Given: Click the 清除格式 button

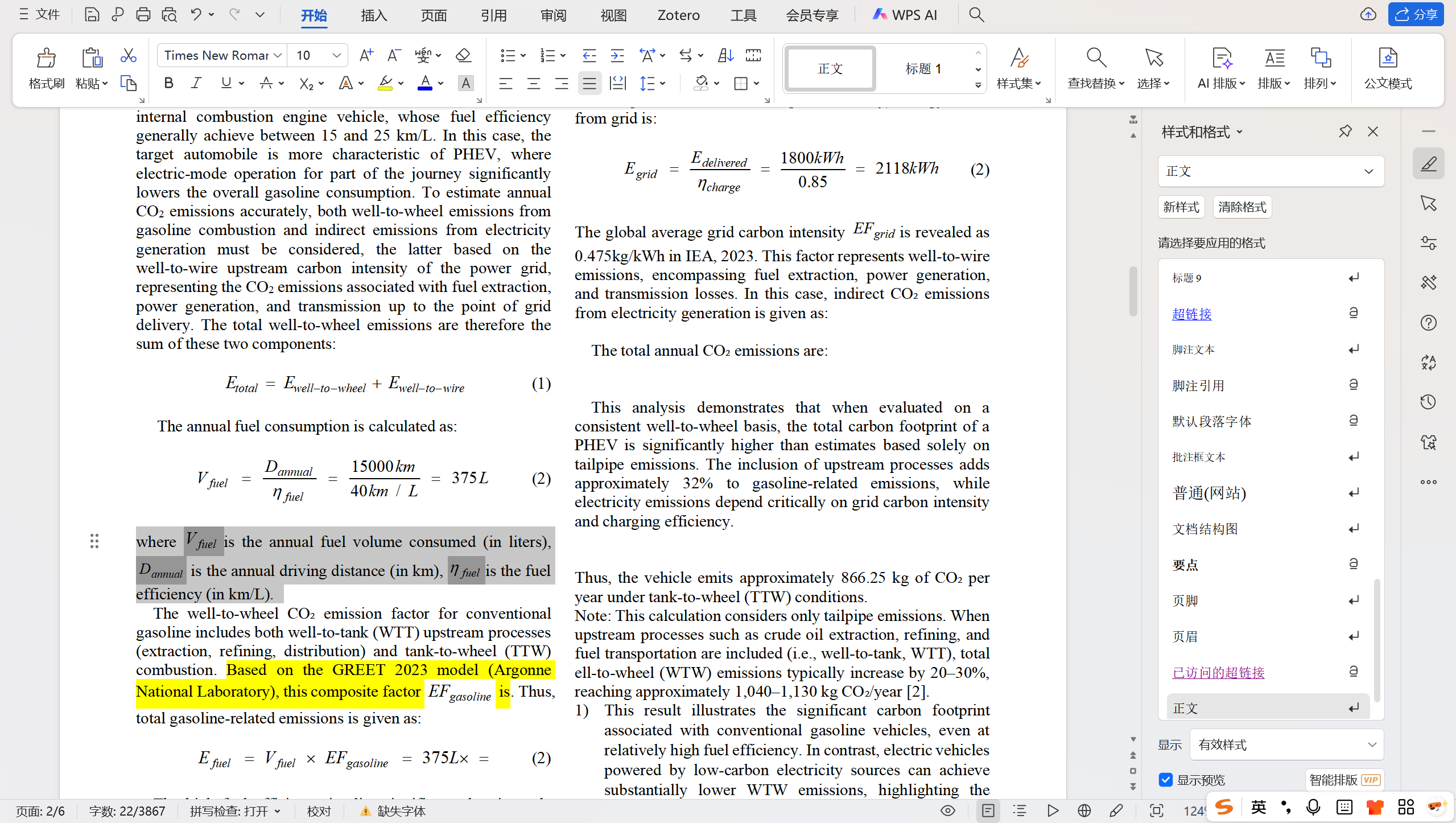Looking at the screenshot, I should click(1242, 207).
